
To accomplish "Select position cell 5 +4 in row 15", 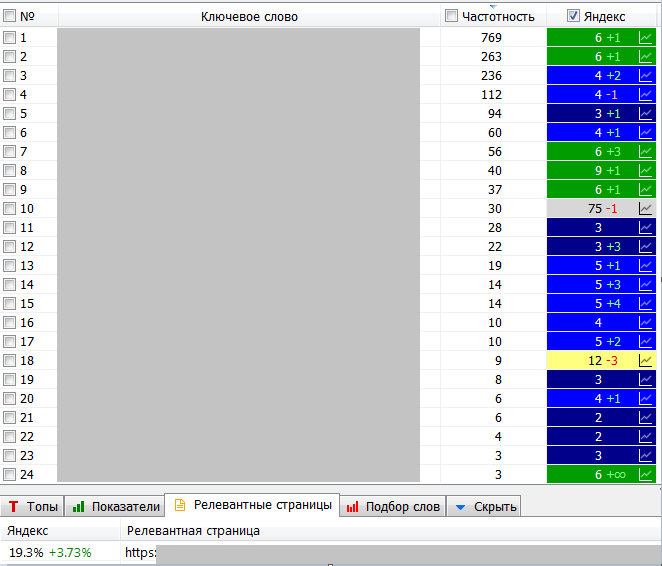I will click(x=601, y=303).
